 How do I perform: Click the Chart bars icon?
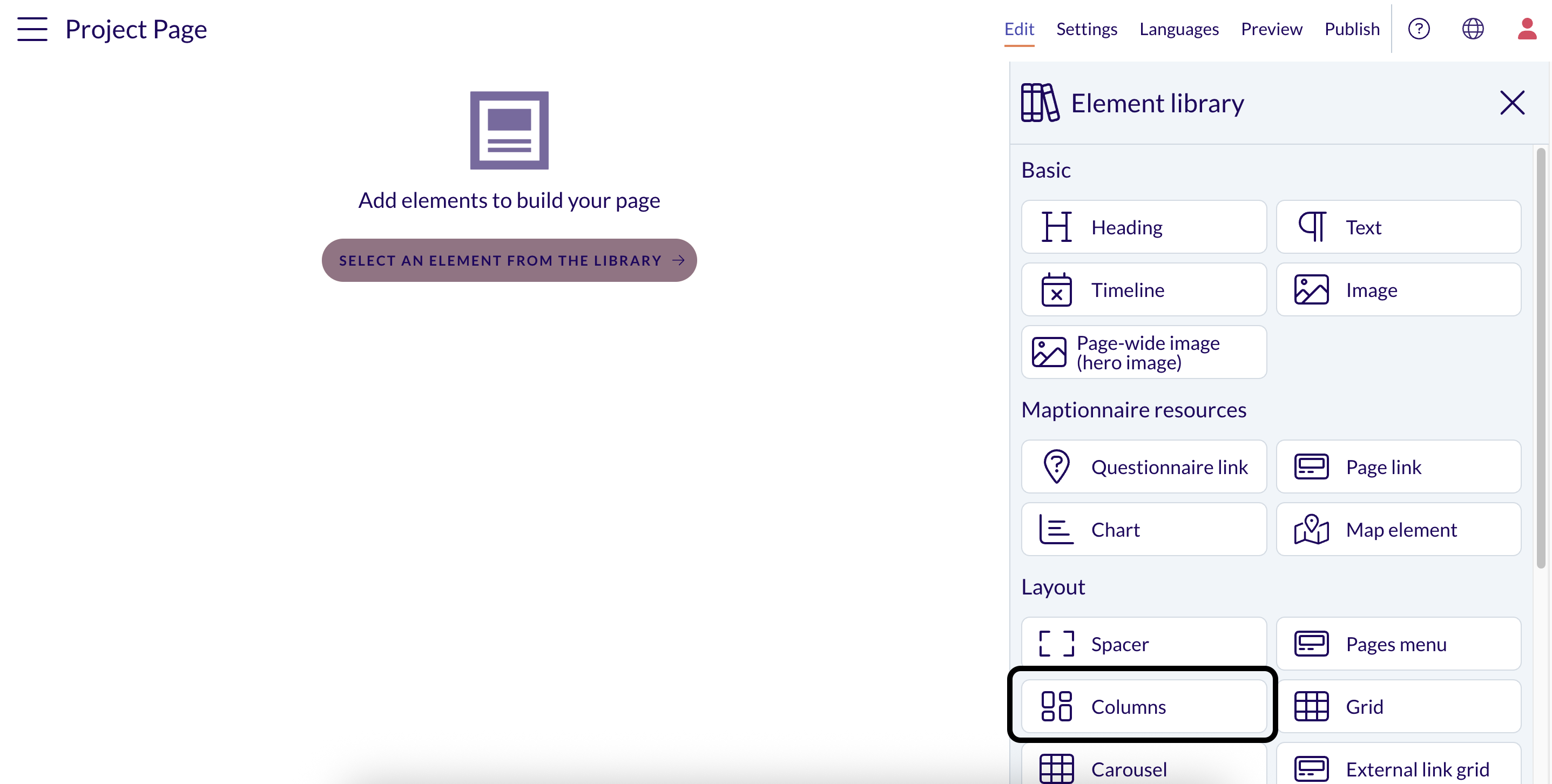coord(1056,530)
